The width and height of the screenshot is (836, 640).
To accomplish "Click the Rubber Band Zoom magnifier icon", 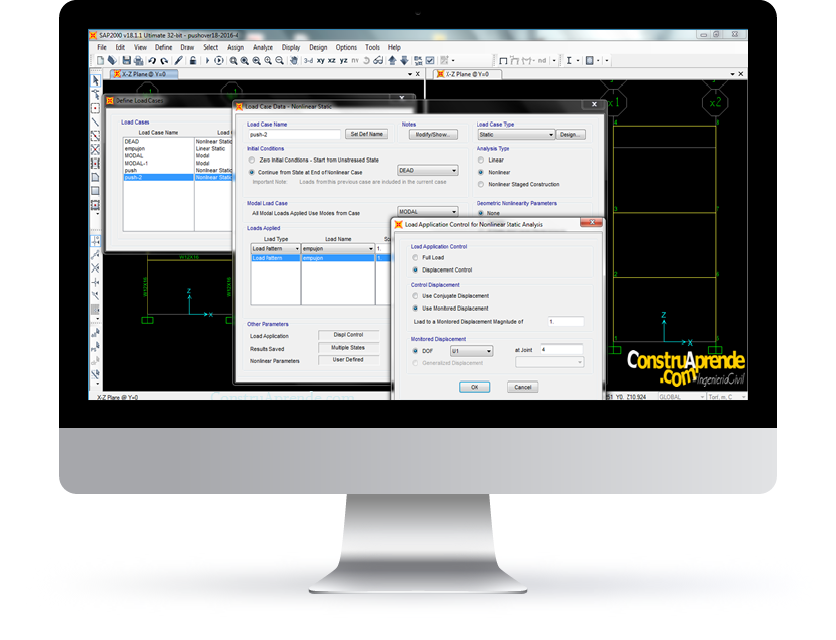I will coord(233,61).
